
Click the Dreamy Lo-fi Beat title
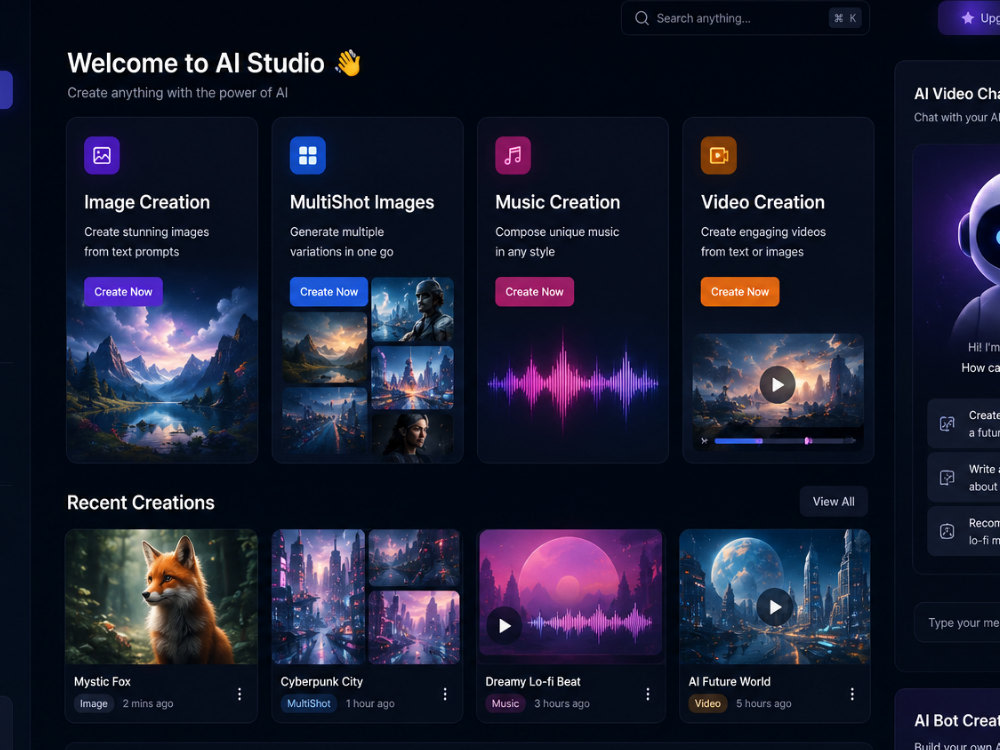pyautogui.click(x=533, y=682)
